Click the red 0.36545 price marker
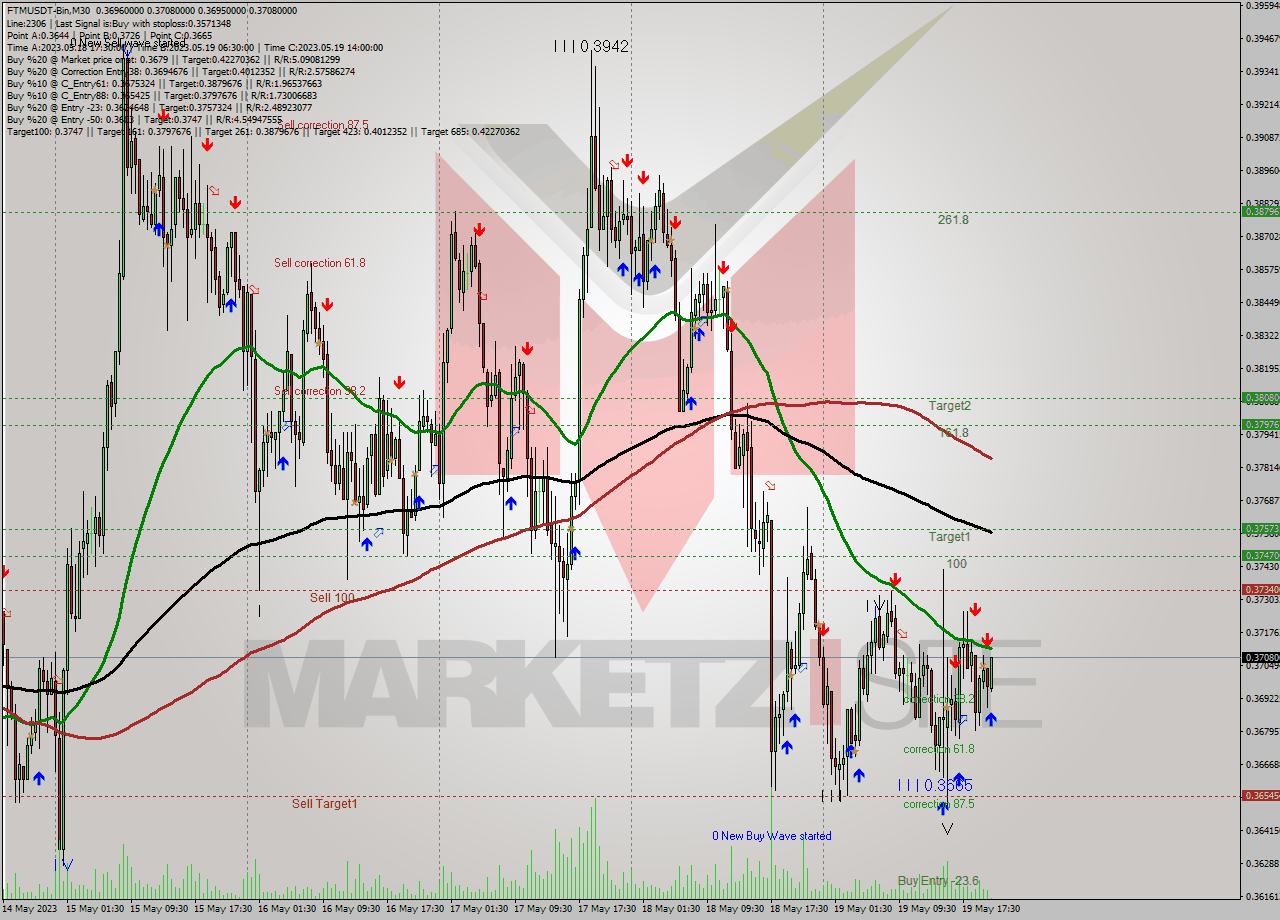 [1260, 796]
